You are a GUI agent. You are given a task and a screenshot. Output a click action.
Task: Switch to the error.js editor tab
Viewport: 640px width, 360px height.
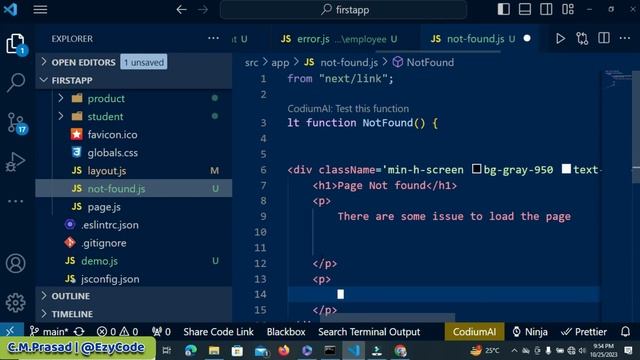tap(338, 39)
